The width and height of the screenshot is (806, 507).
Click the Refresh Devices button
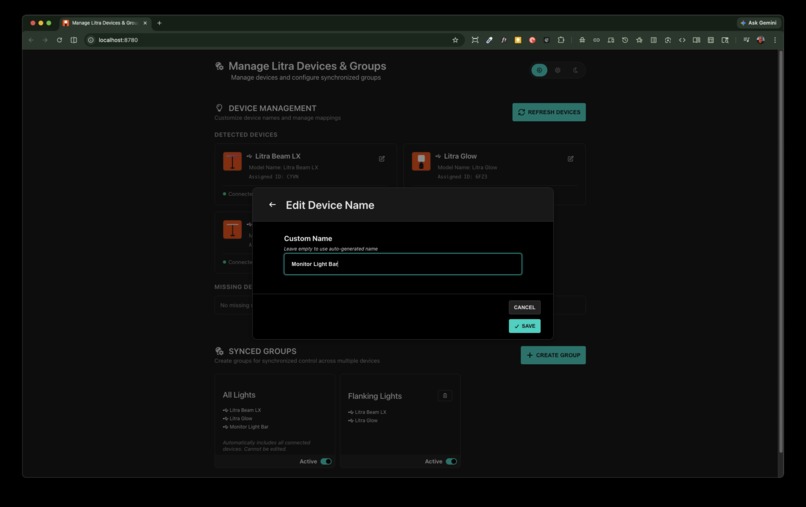point(548,112)
